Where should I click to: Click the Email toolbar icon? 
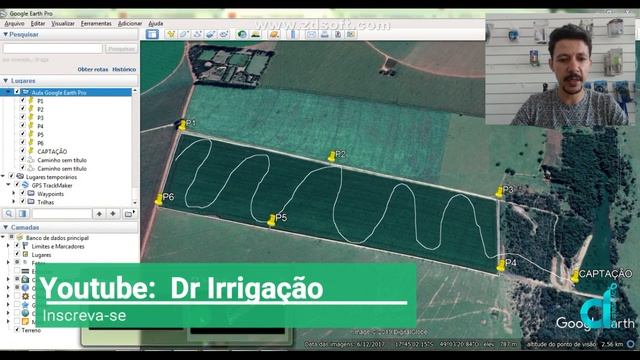point(311,34)
